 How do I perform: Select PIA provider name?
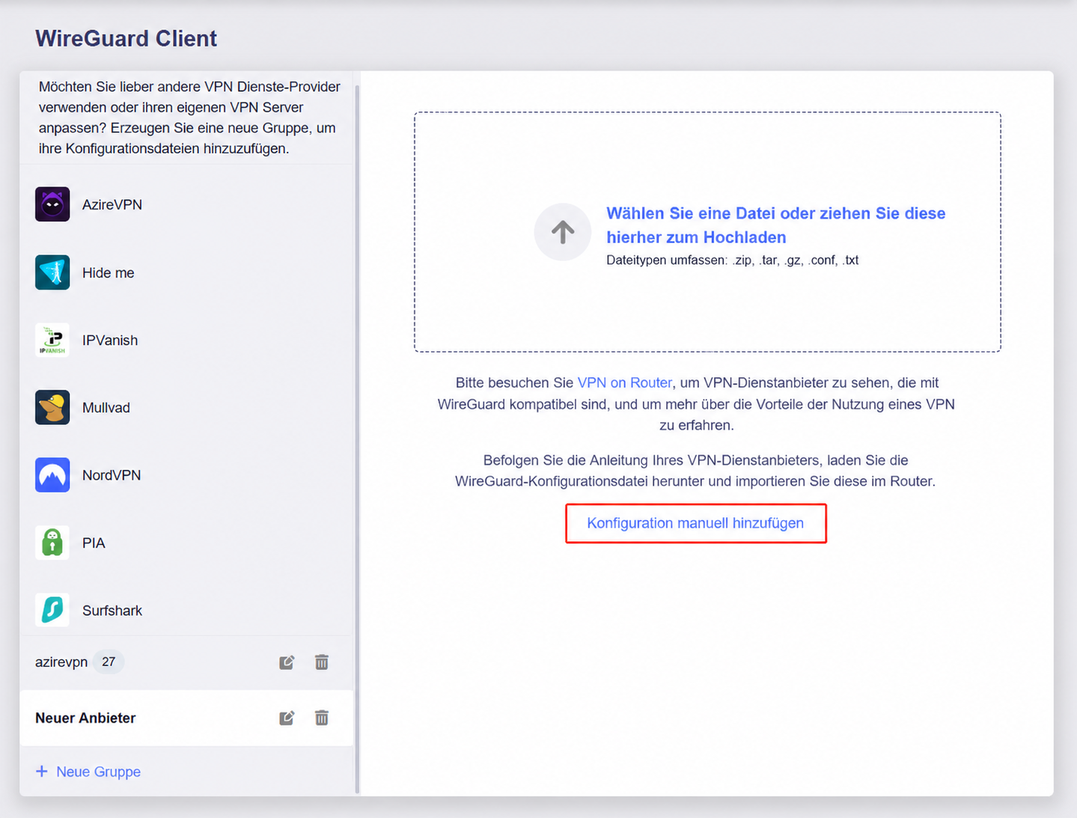pyautogui.click(x=93, y=543)
